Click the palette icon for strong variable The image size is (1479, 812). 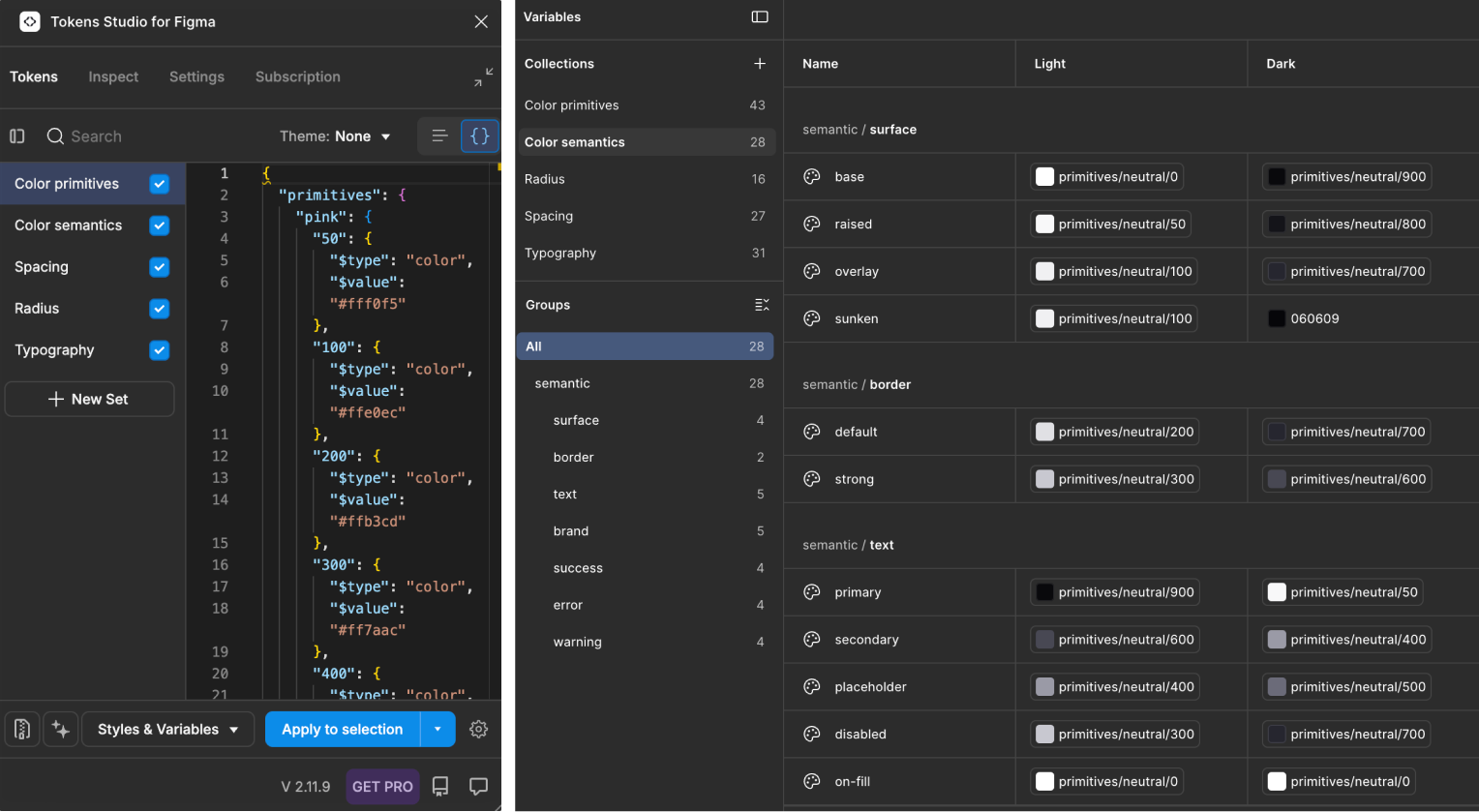point(812,479)
